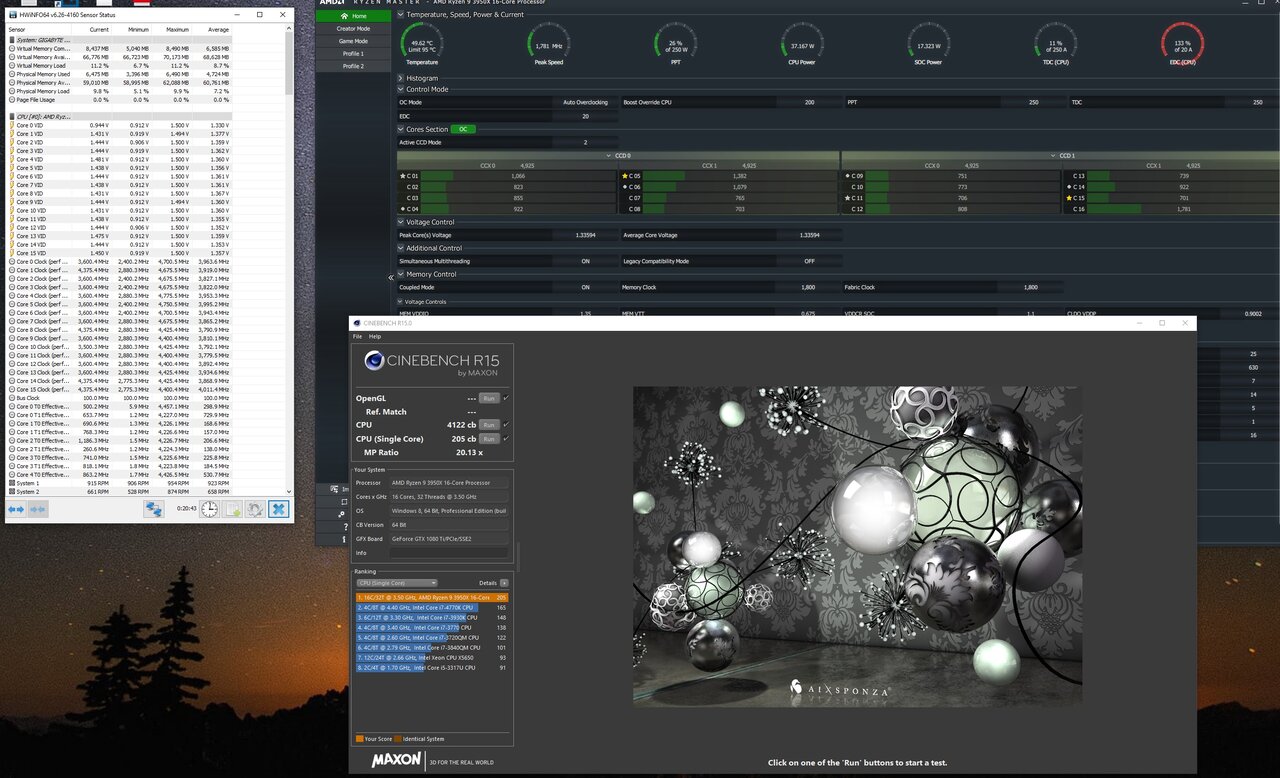Click the orange Your Score color swatch
The height and width of the screenshot is (778, 1280).
click(360, 739)
